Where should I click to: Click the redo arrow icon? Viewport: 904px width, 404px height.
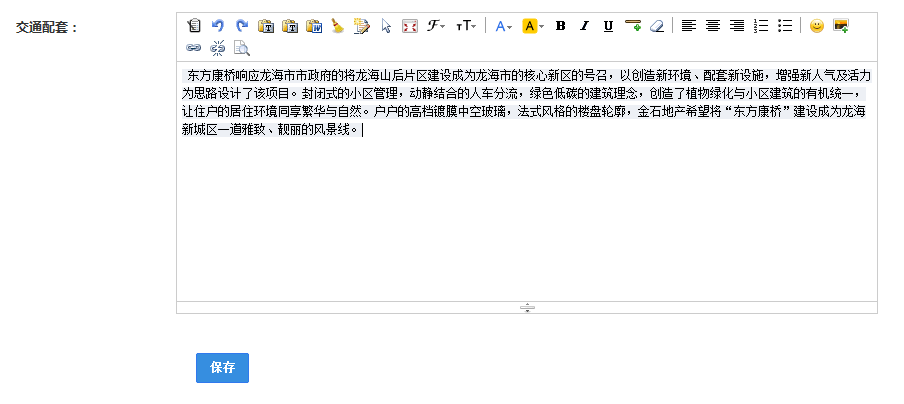241,26
